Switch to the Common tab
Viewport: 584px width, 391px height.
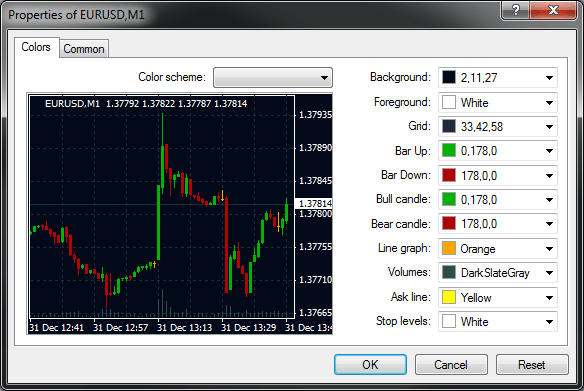[x=84, y=49]
